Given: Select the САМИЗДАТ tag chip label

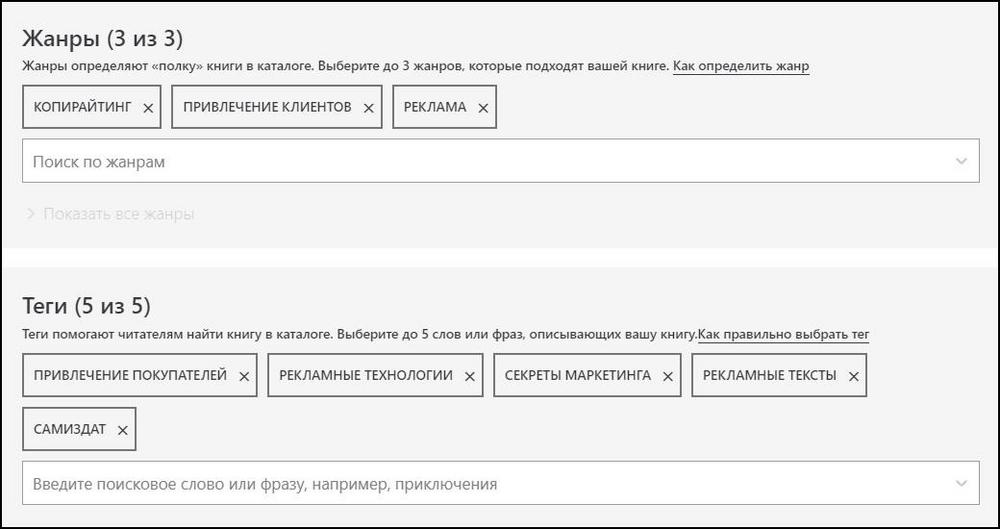Looking at the screenshot, I should 68,429.
